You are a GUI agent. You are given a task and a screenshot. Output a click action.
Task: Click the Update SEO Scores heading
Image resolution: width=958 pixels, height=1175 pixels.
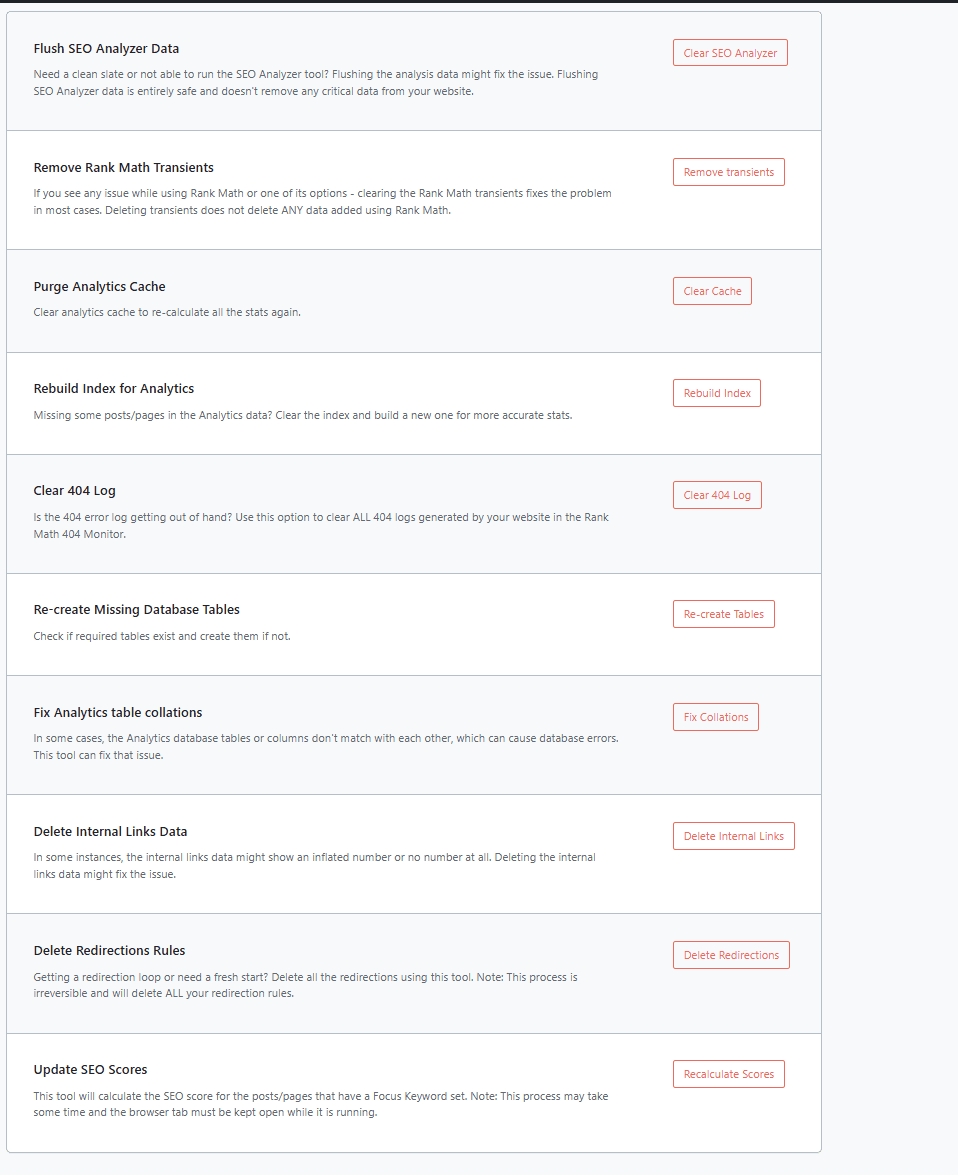(90, 1070)
